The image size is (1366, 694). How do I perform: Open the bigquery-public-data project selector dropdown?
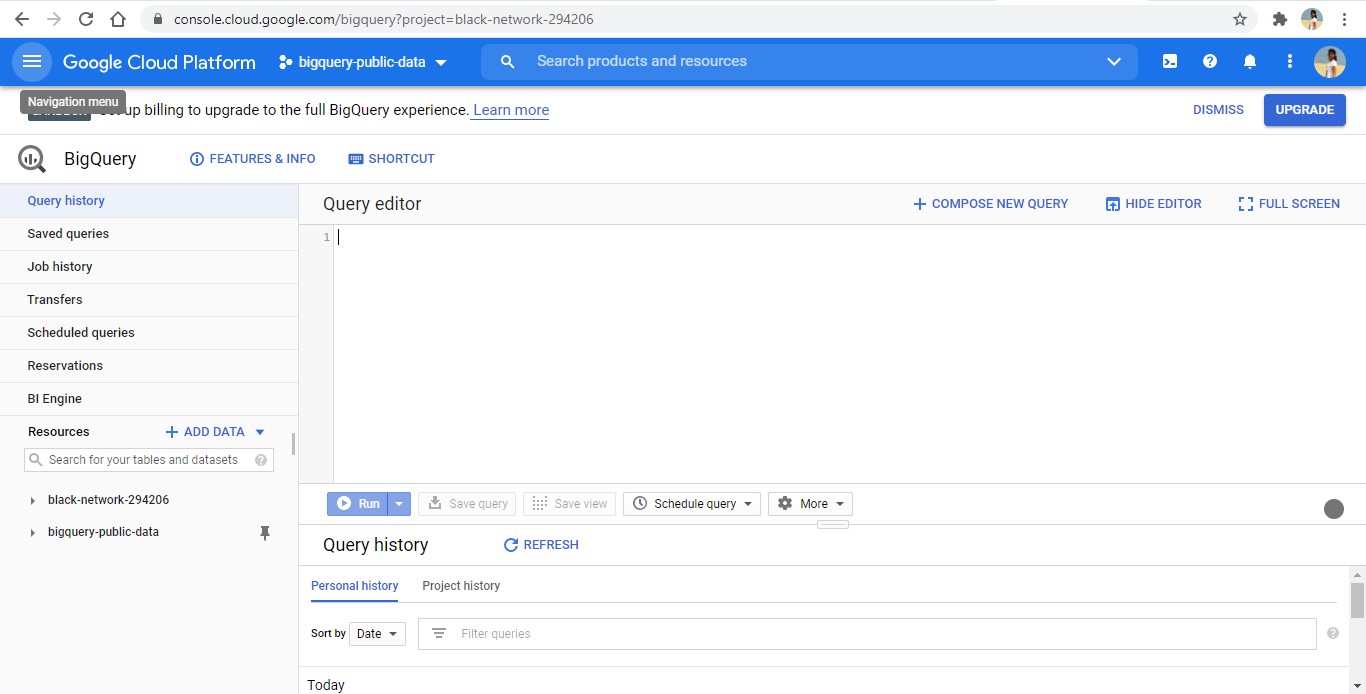click(x=363, y=62)
